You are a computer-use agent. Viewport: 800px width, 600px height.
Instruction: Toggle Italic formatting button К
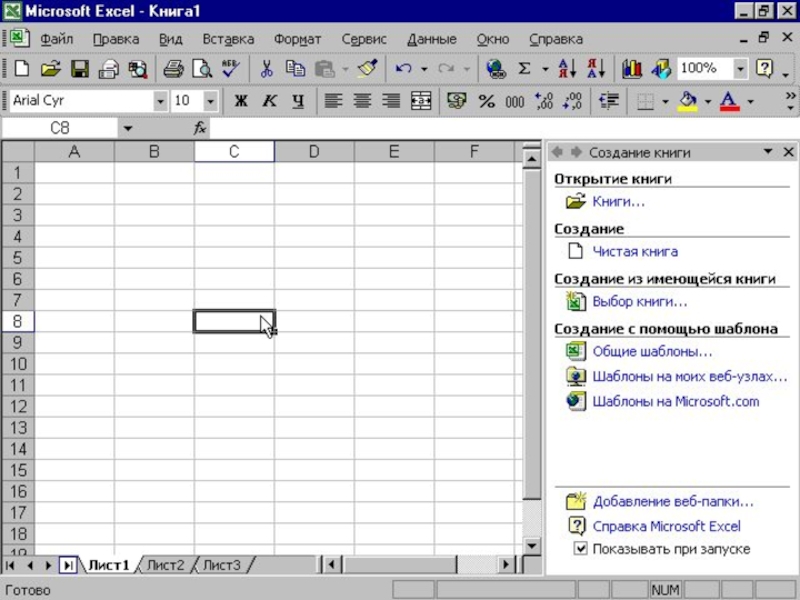[269, 101]
